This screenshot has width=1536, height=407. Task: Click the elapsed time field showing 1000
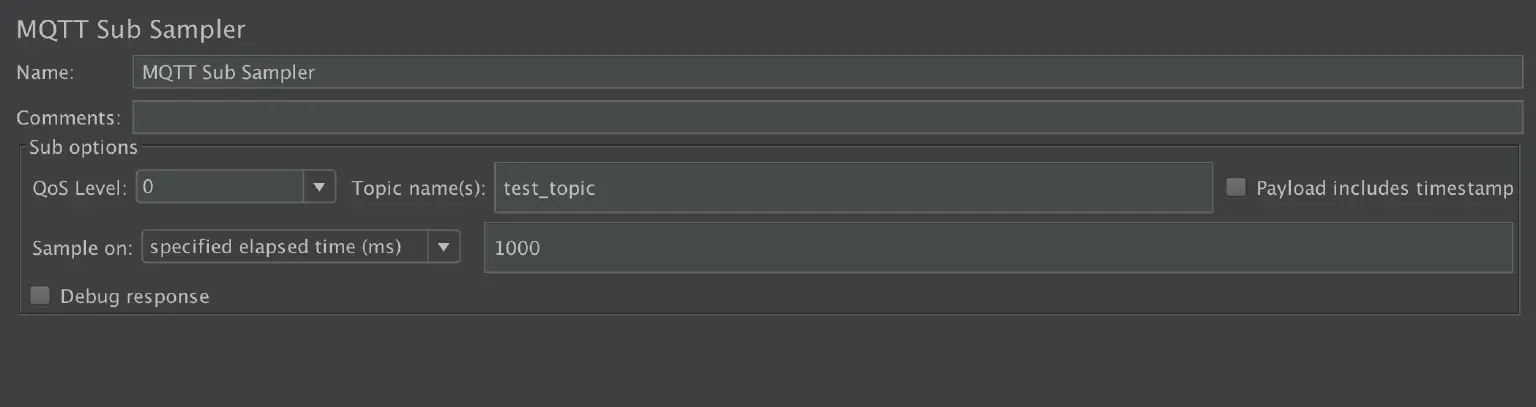click(x=996, y=247)
